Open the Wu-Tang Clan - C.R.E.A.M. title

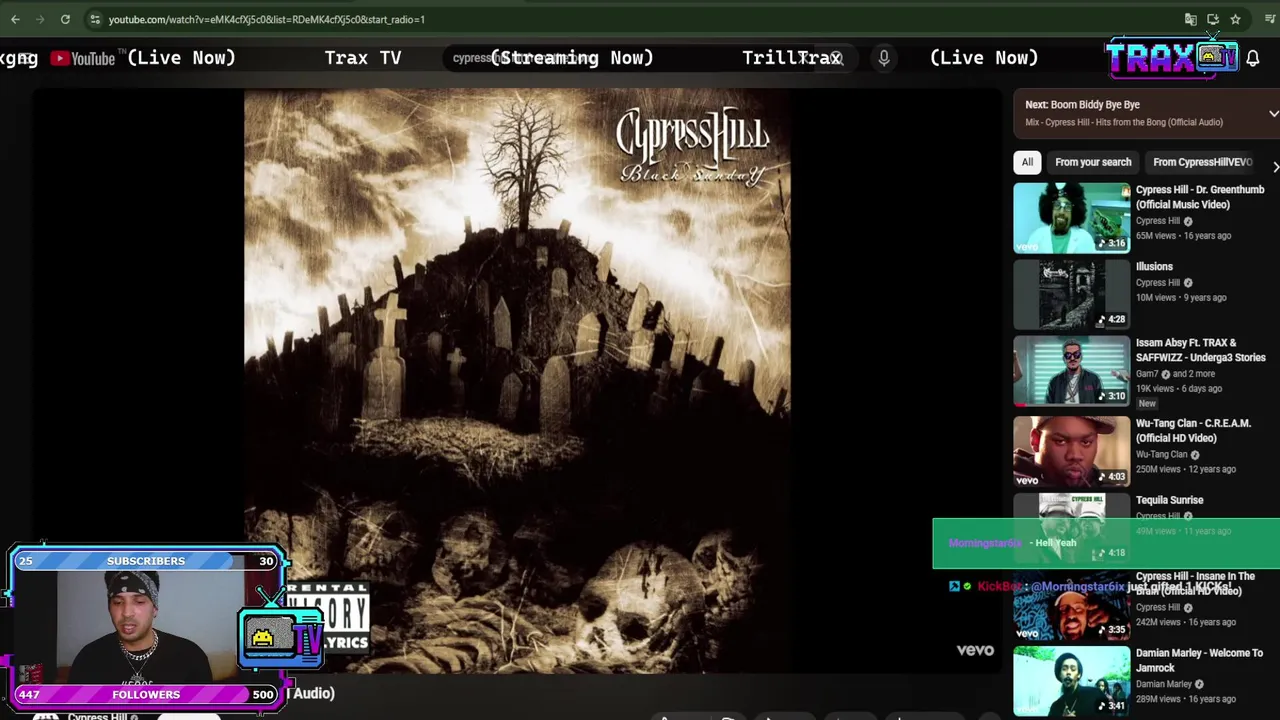pyautogui.click(x=1193, y=431)
